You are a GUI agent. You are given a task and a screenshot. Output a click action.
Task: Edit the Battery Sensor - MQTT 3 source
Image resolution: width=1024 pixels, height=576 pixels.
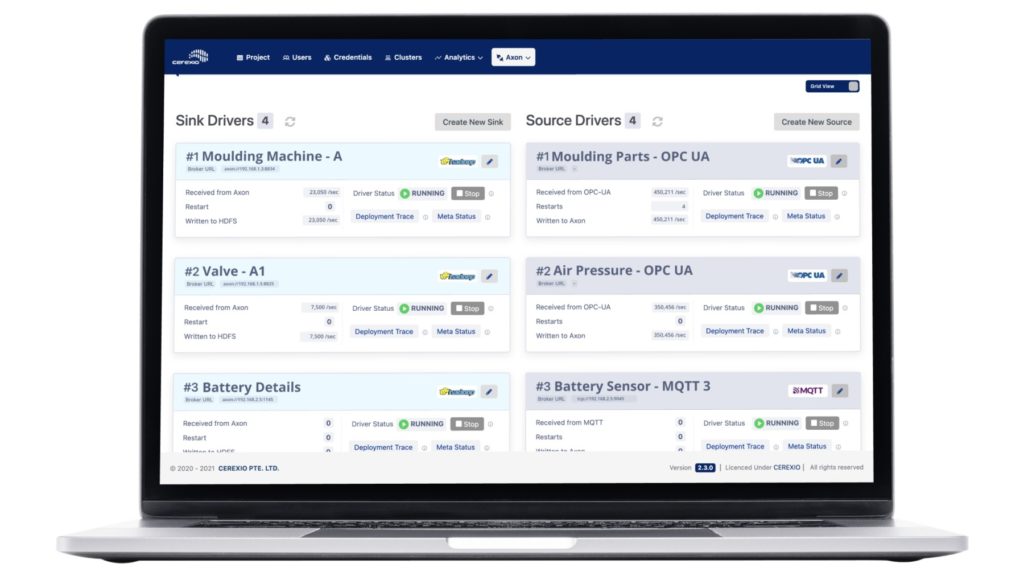coord(840,391)
